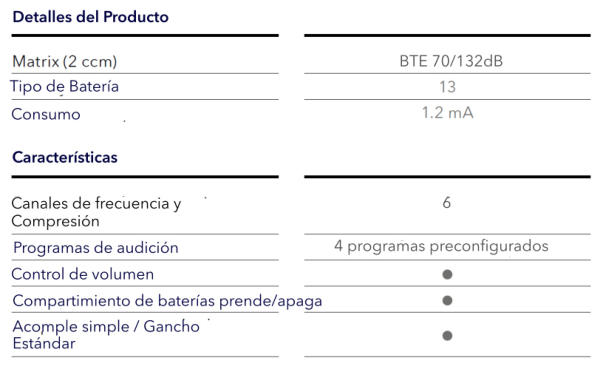Select the Control de volumen label
Viewport: 603px width, 381px height.
coord(83,274)
